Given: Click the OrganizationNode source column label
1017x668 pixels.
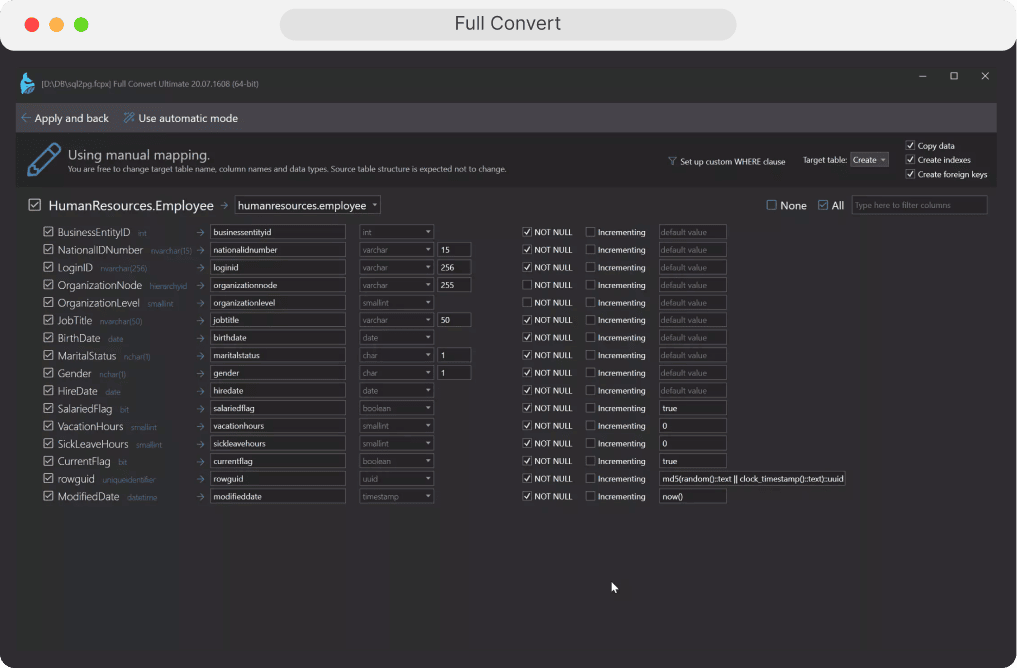Looking at the screenshot, I should point(99,285).
